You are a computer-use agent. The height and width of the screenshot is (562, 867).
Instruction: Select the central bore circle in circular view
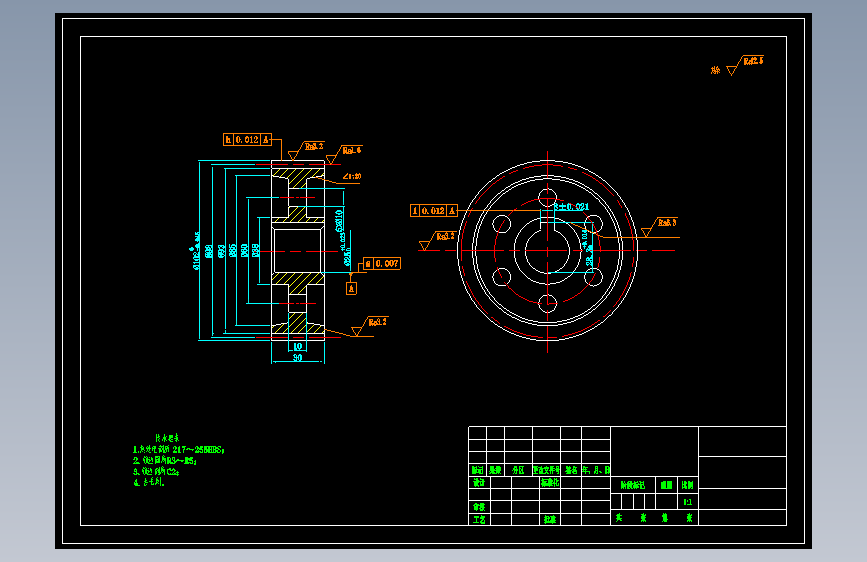point(547,251)
